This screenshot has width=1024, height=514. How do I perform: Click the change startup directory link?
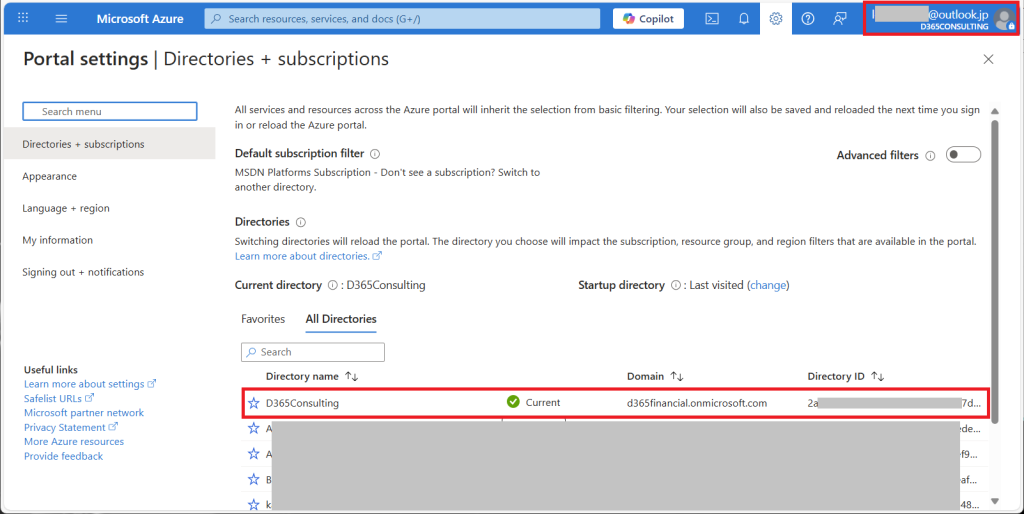(x=768, y=285)
